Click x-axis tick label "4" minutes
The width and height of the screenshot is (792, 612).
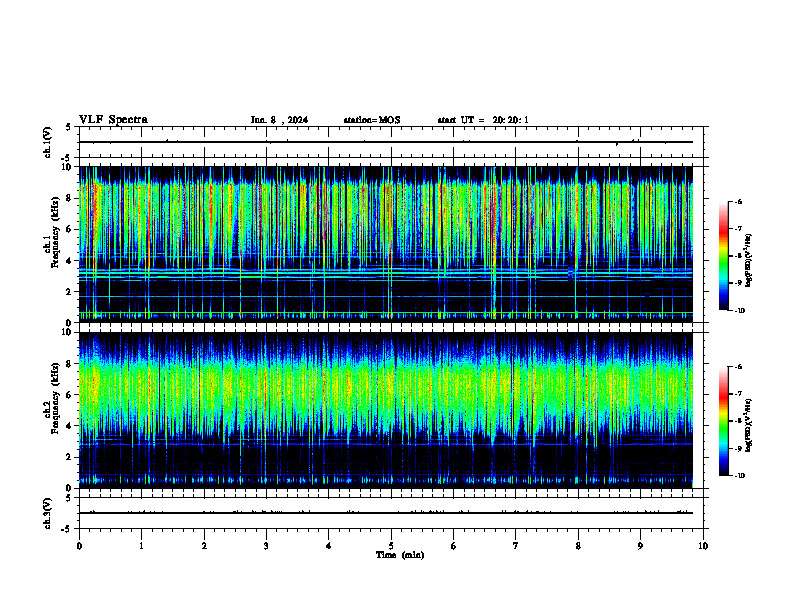[329, 546]
